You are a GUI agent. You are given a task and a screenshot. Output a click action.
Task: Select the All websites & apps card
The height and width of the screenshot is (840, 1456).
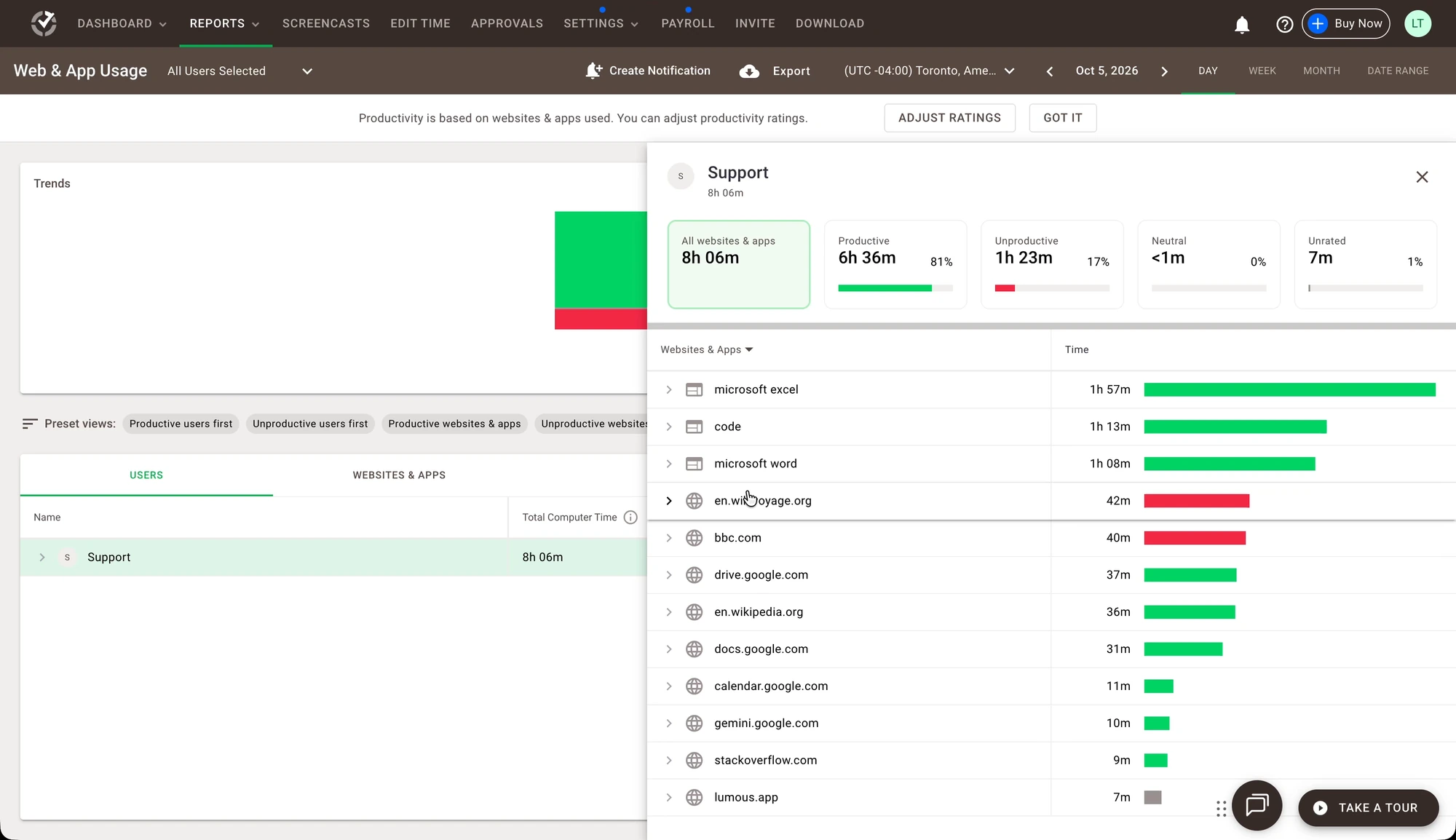pos(739,264)
